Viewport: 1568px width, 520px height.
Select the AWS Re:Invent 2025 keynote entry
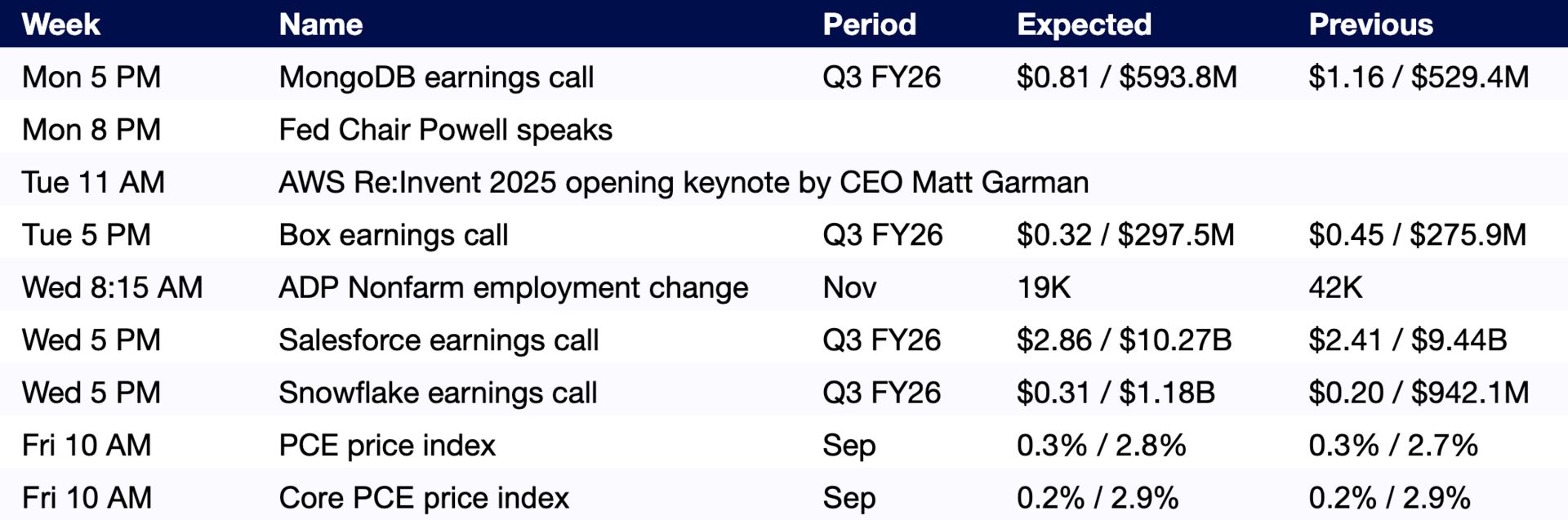[684, 182]
